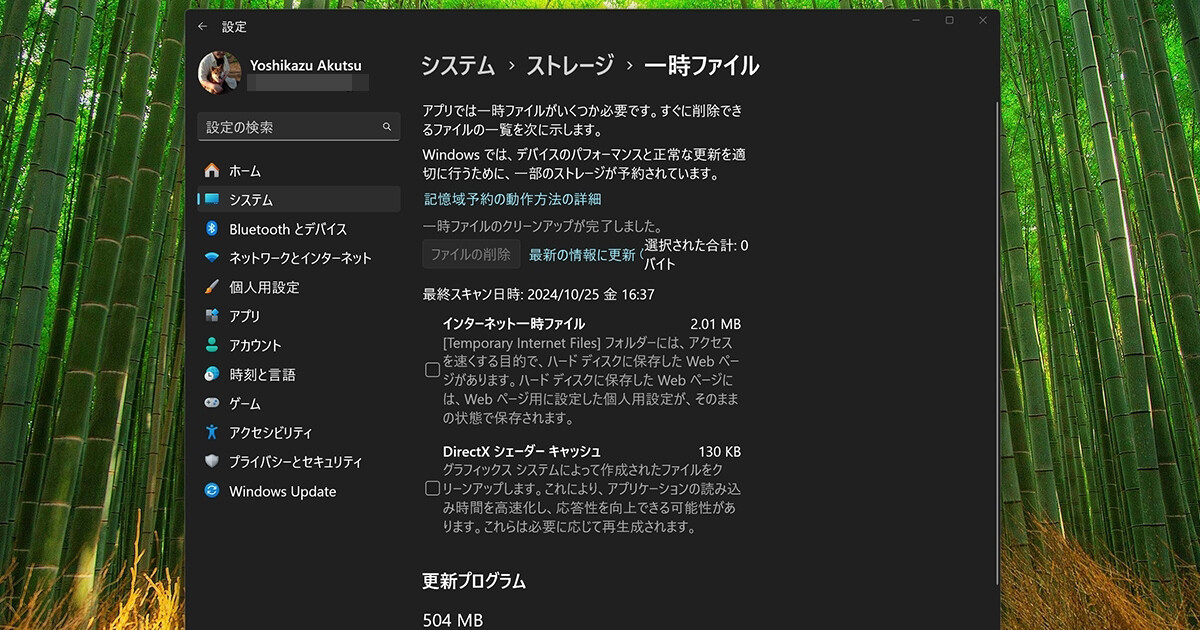Viewport: 1200px width, 630px height.
Task: Click ストレージ in the breadcrumb
Action: click(570, 66)
